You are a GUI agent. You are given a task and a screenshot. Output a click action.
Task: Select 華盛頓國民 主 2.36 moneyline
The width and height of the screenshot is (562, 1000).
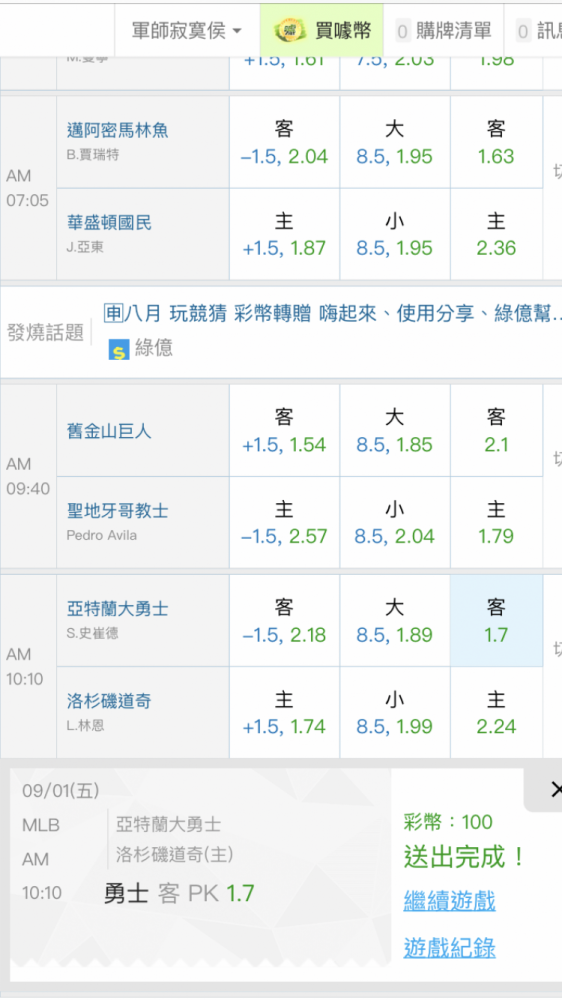click(x=496, y=234)
